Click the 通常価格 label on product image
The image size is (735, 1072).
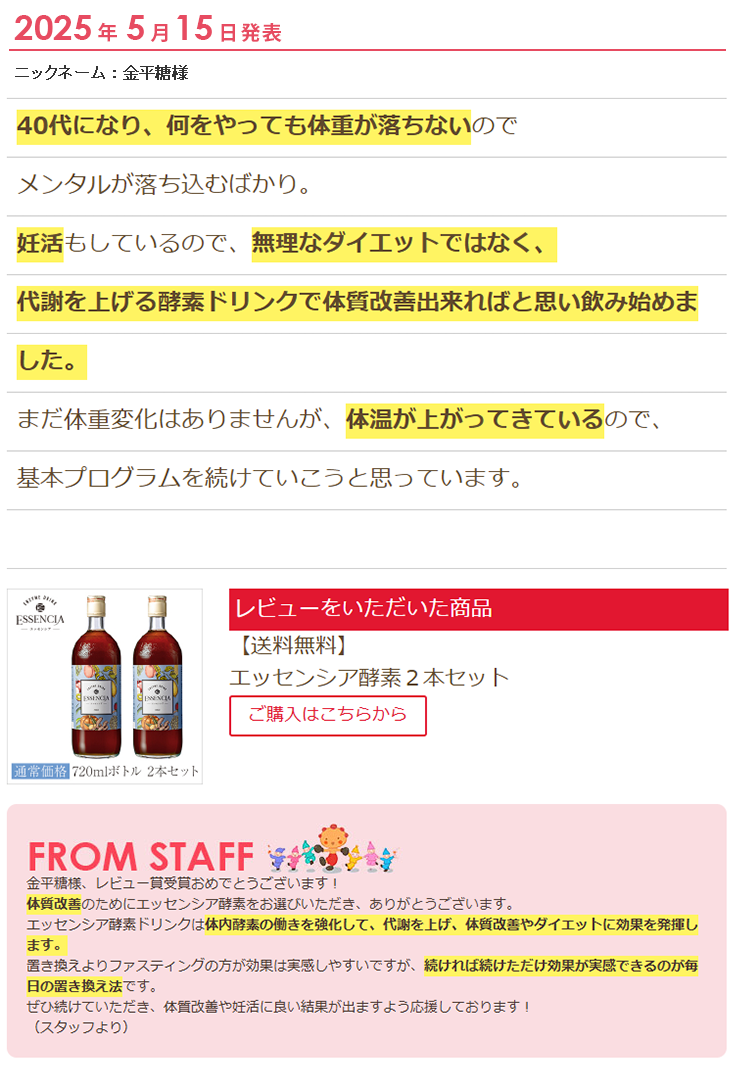[40, 771]
